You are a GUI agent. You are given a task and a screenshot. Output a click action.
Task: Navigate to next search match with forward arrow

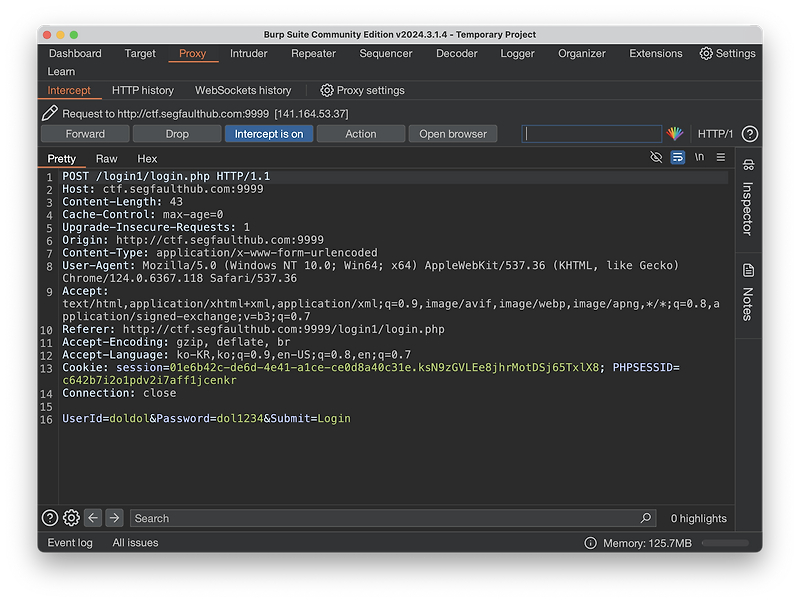(x=113, y=518)
